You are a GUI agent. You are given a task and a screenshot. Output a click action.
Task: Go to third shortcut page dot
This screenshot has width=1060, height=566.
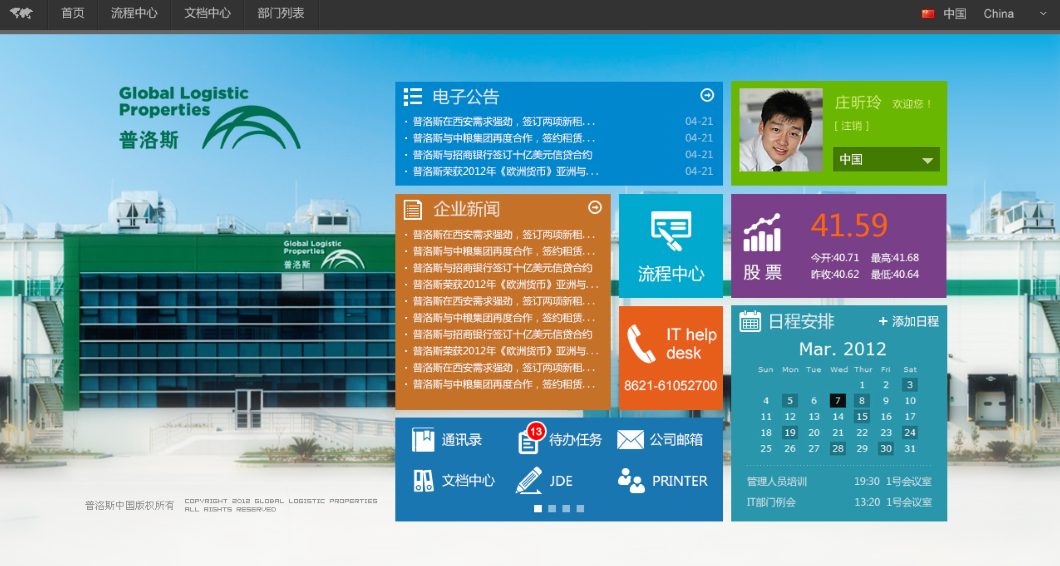click(566, 509)
